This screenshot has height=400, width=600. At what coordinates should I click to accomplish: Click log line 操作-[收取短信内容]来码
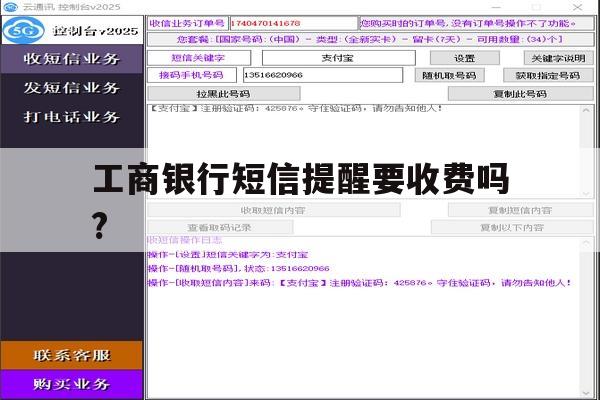(360, 283)
